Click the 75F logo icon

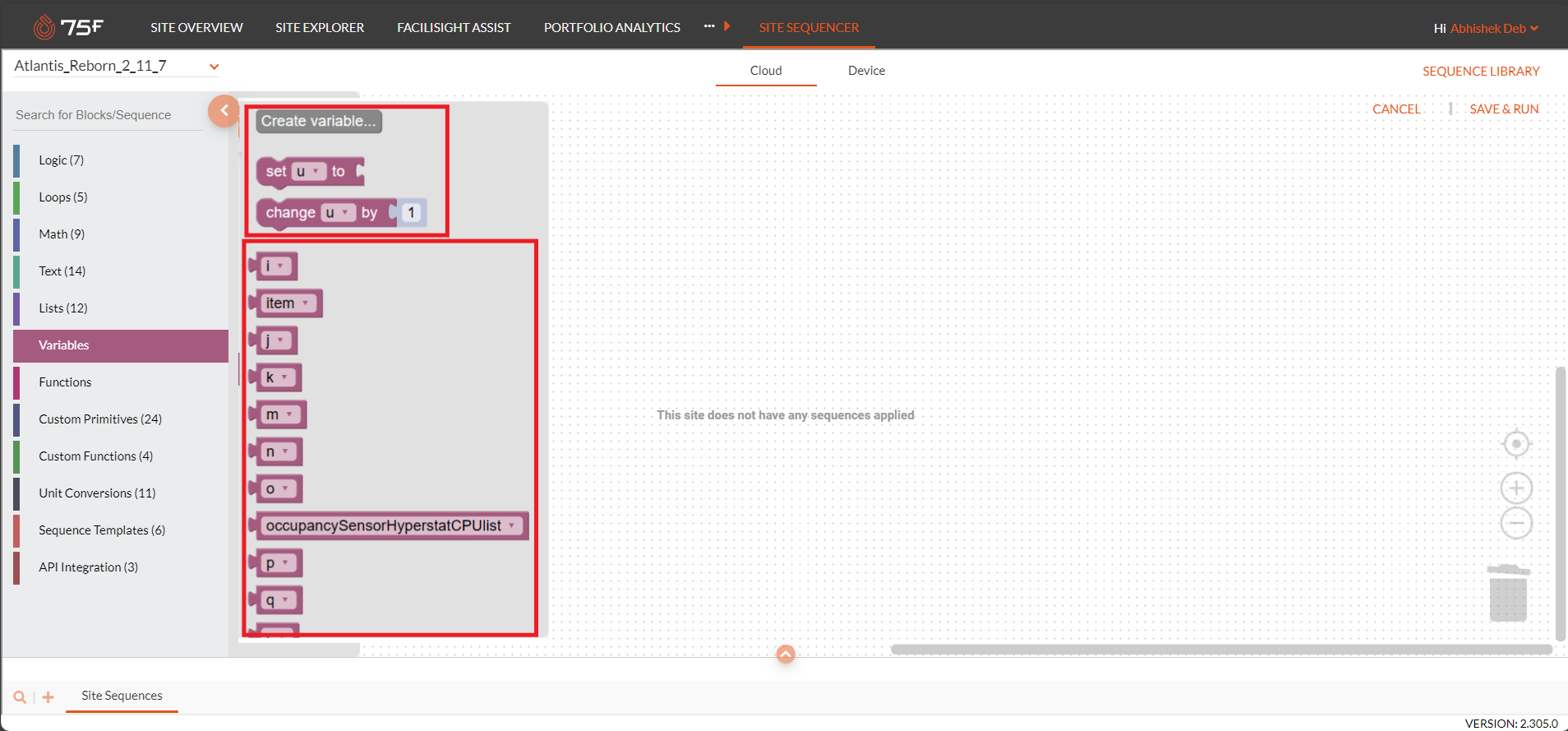(x=44, y=27)
